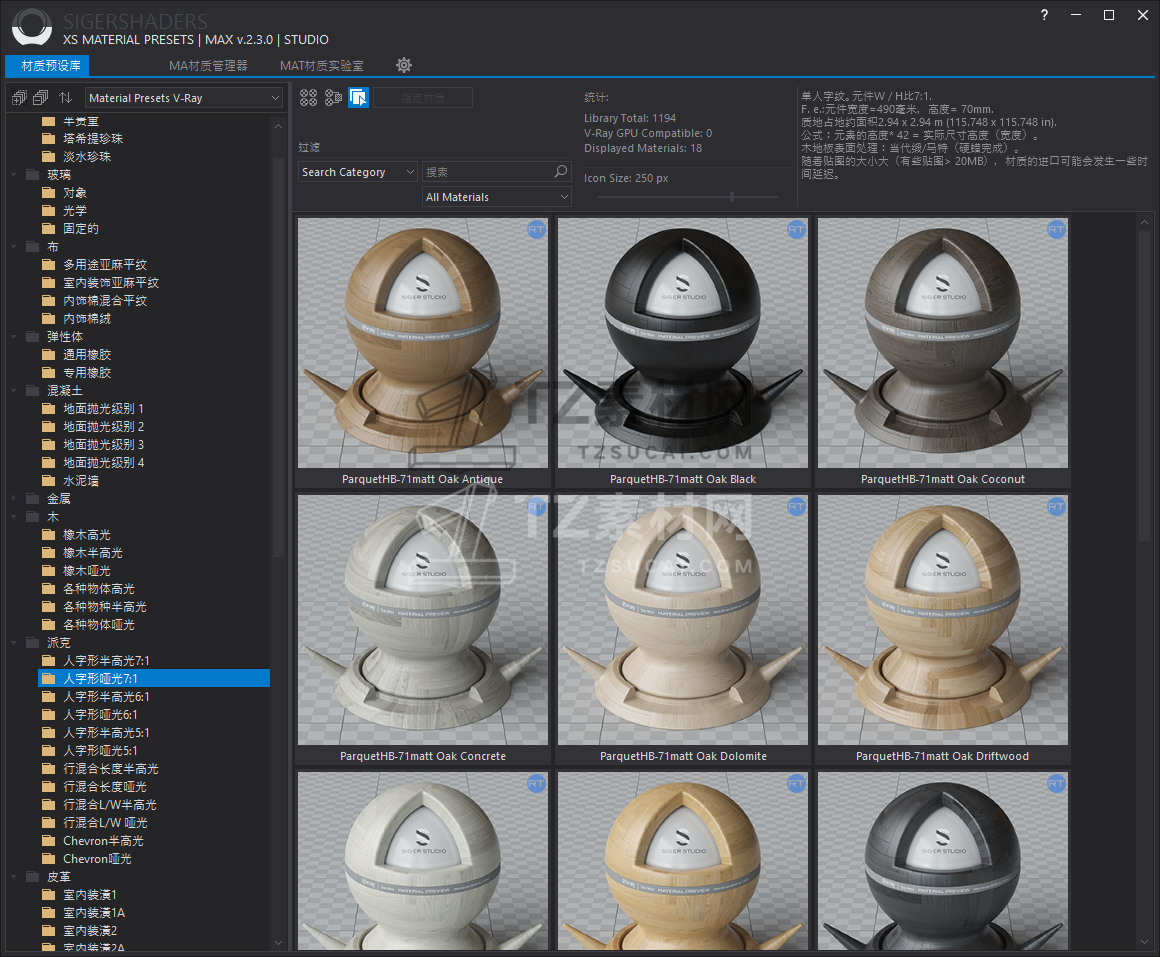The width and height of the screenshot is (1160, 957).
Task: Click the RT badge on Oak Driftwood
Action: (1056, 507)
